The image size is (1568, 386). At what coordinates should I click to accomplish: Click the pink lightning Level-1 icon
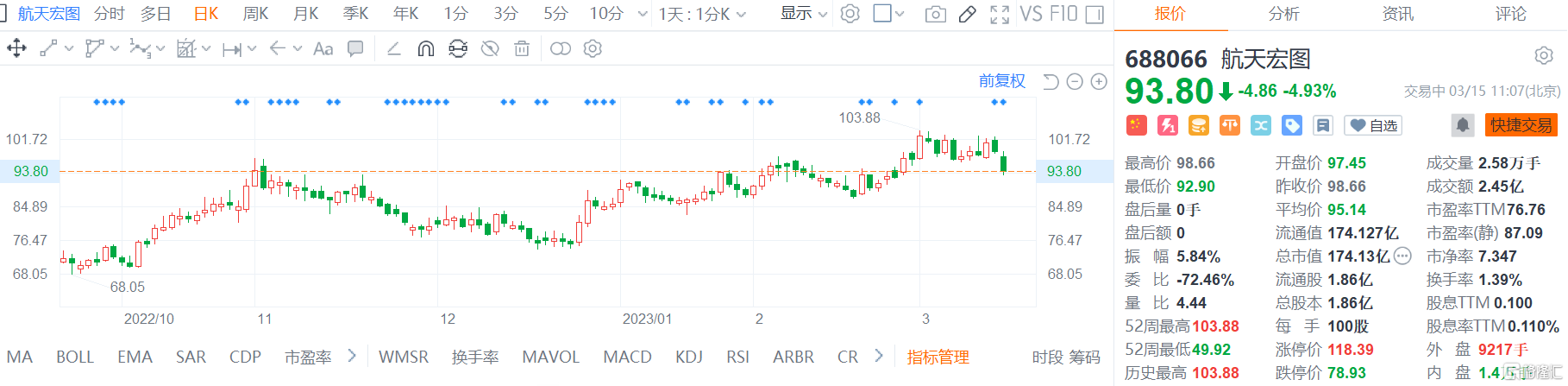1168,125
